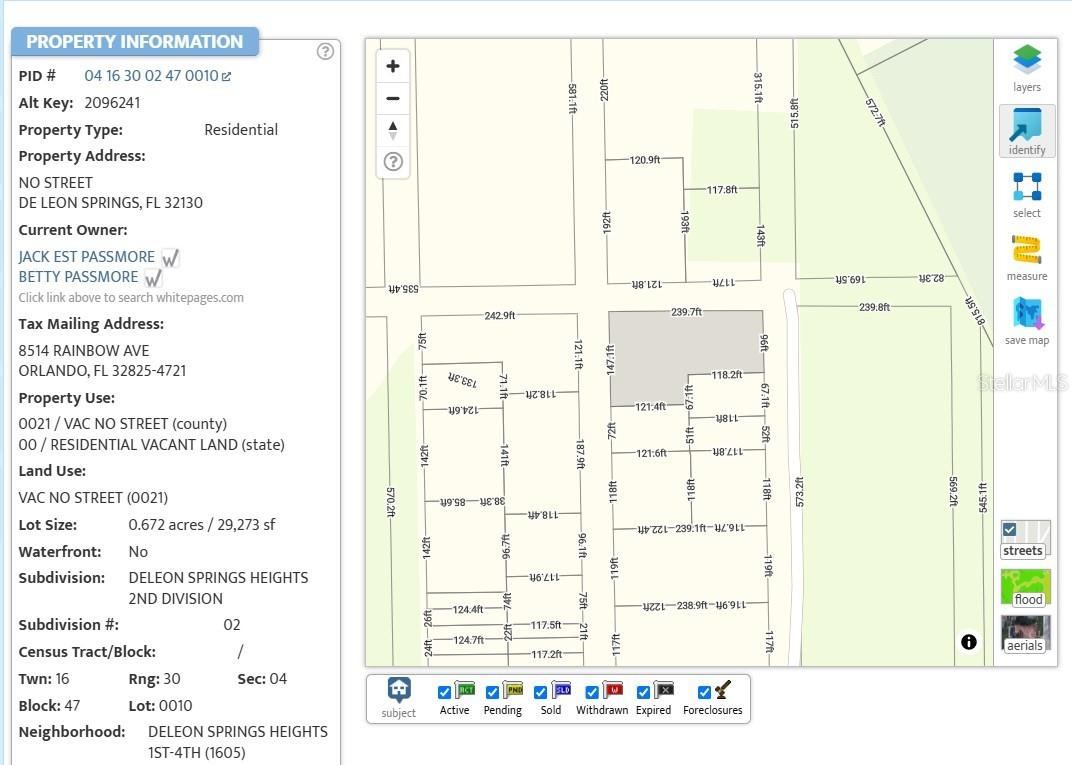Click ORLANDO, FL 32825-4721 text

tap(103, 371)
